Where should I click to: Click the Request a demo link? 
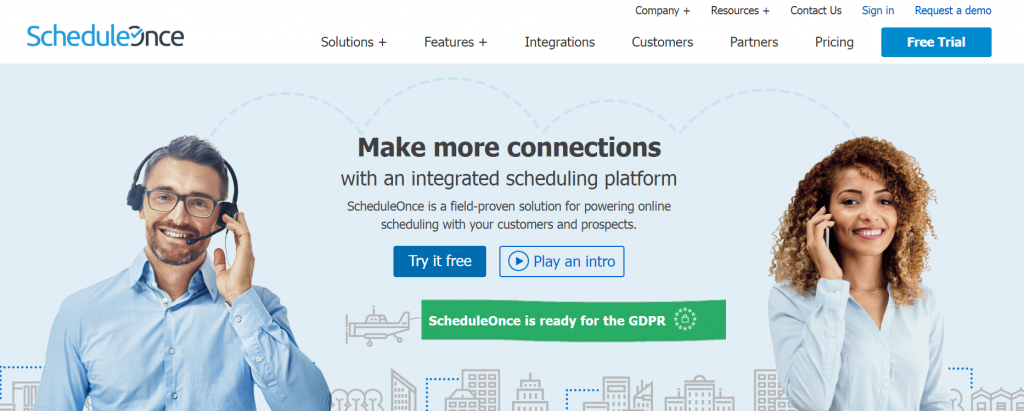[x=953, y=10]
